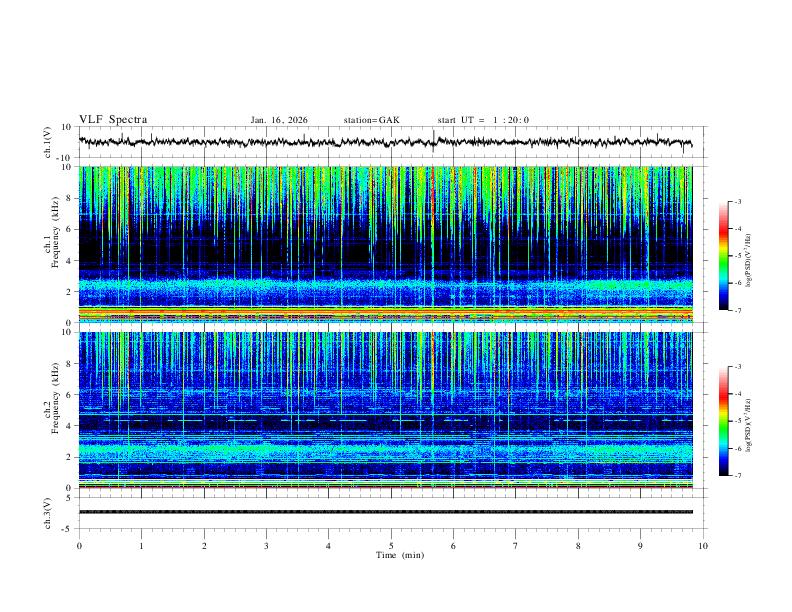Click the "-7" tick on the upper colorbar
Screen dimensions: 792x612
pos(737,310)
